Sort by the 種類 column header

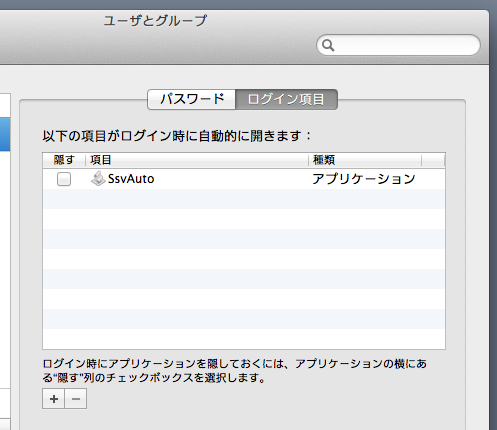pos(365,160)
